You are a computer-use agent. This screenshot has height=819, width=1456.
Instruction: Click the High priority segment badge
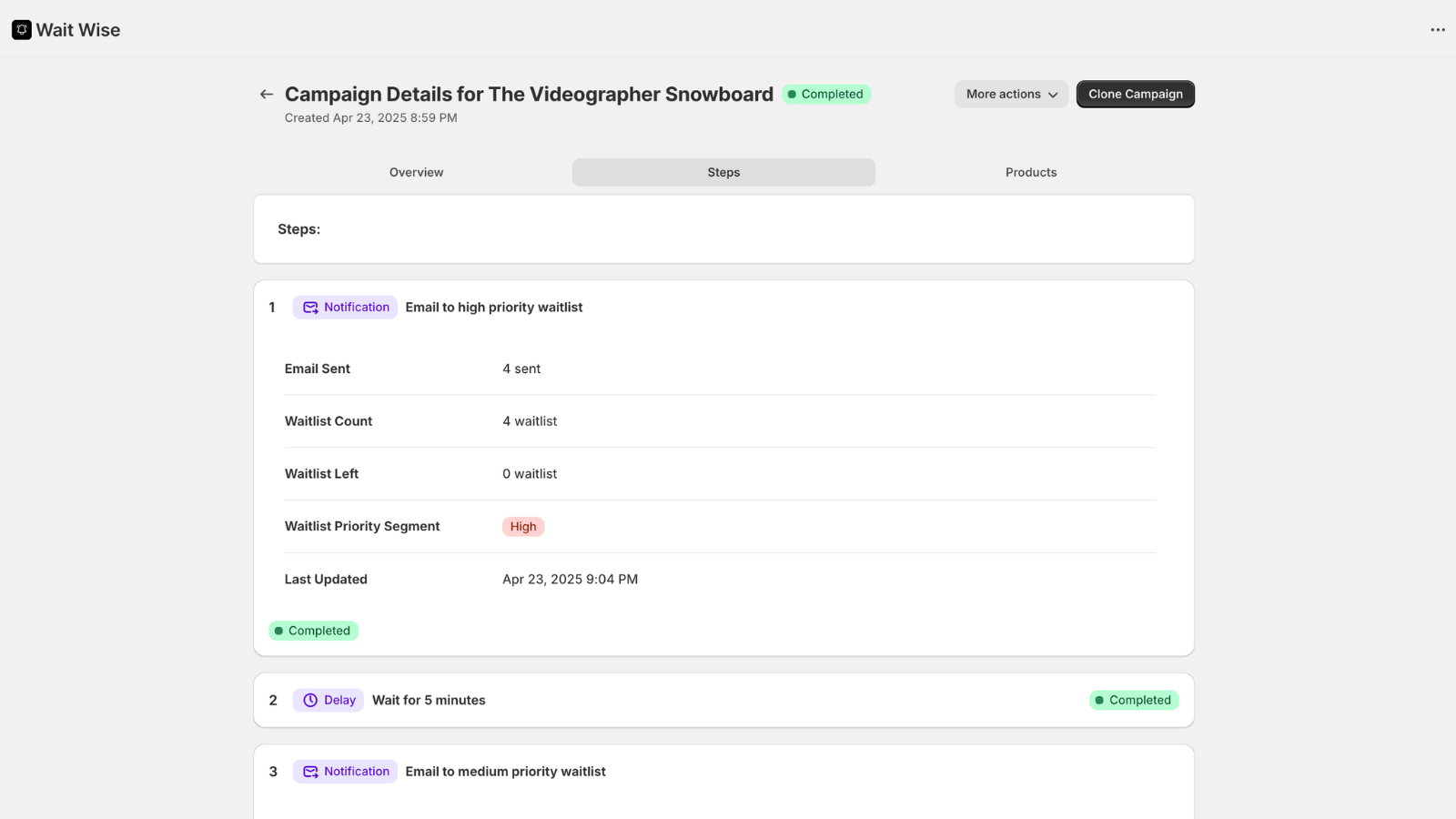[x=523, y=526]
